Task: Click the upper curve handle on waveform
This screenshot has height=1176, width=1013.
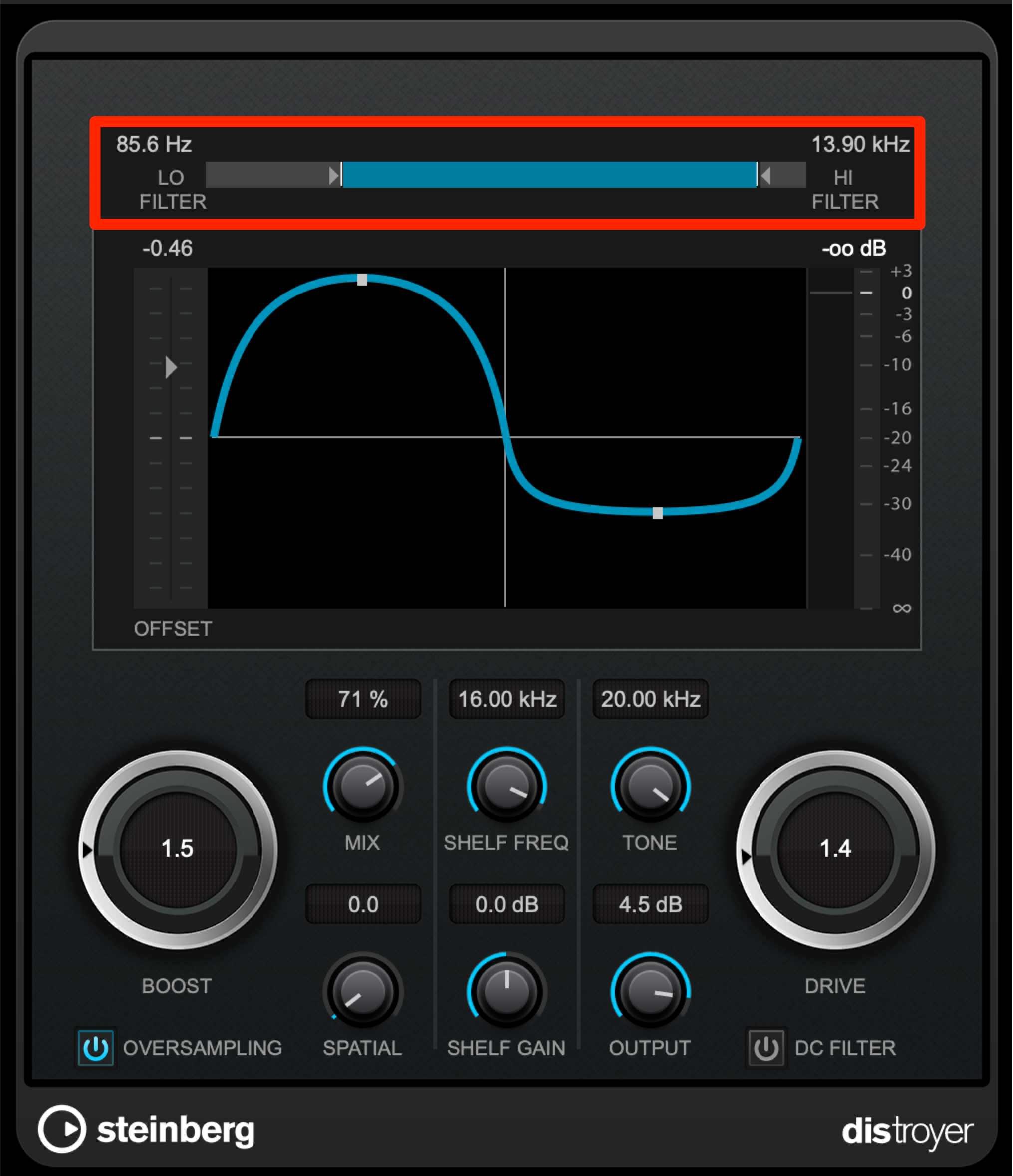Action: pyautogui.click(x=362, y=279)
